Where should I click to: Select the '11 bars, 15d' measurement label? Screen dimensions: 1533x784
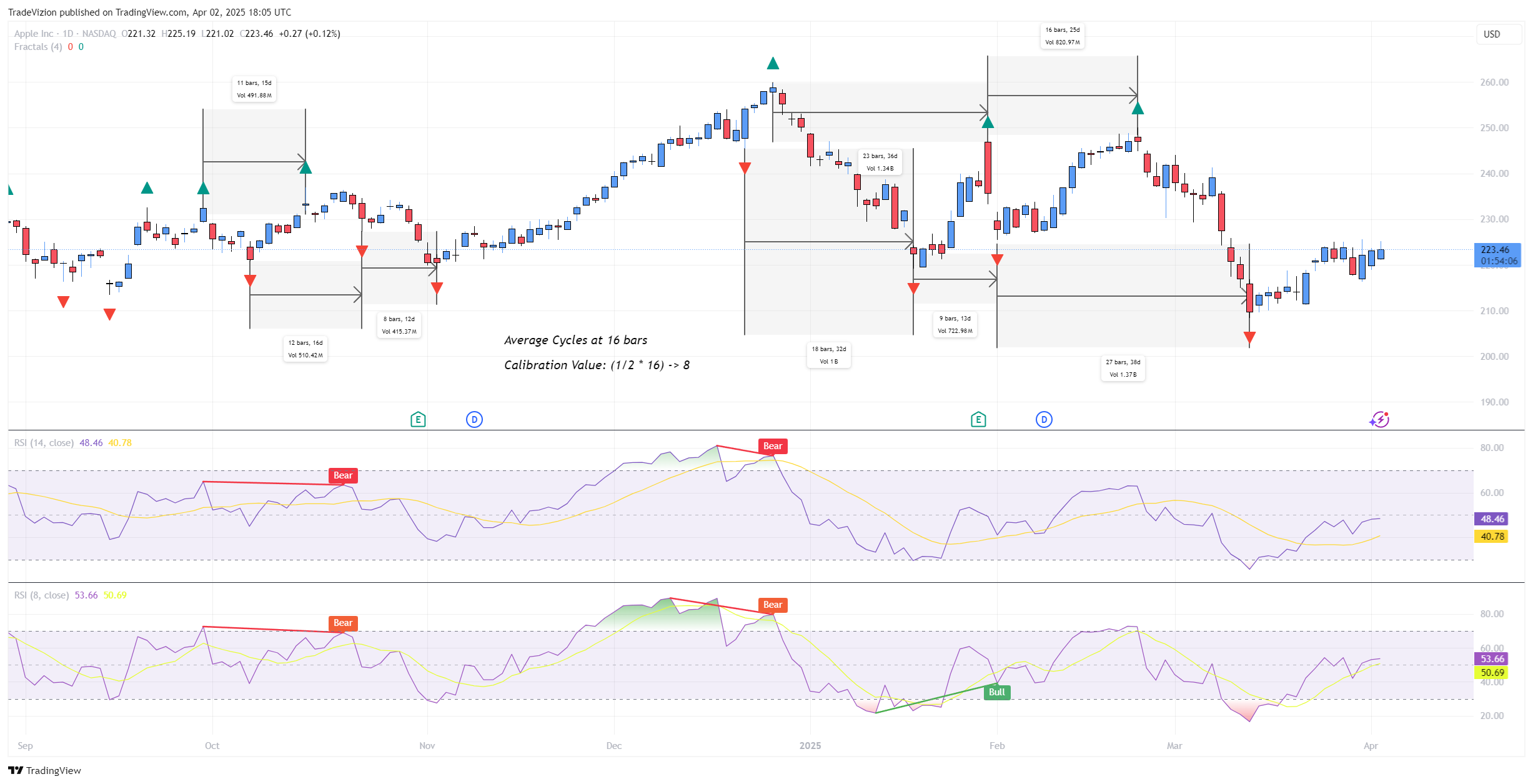(254, 89)
